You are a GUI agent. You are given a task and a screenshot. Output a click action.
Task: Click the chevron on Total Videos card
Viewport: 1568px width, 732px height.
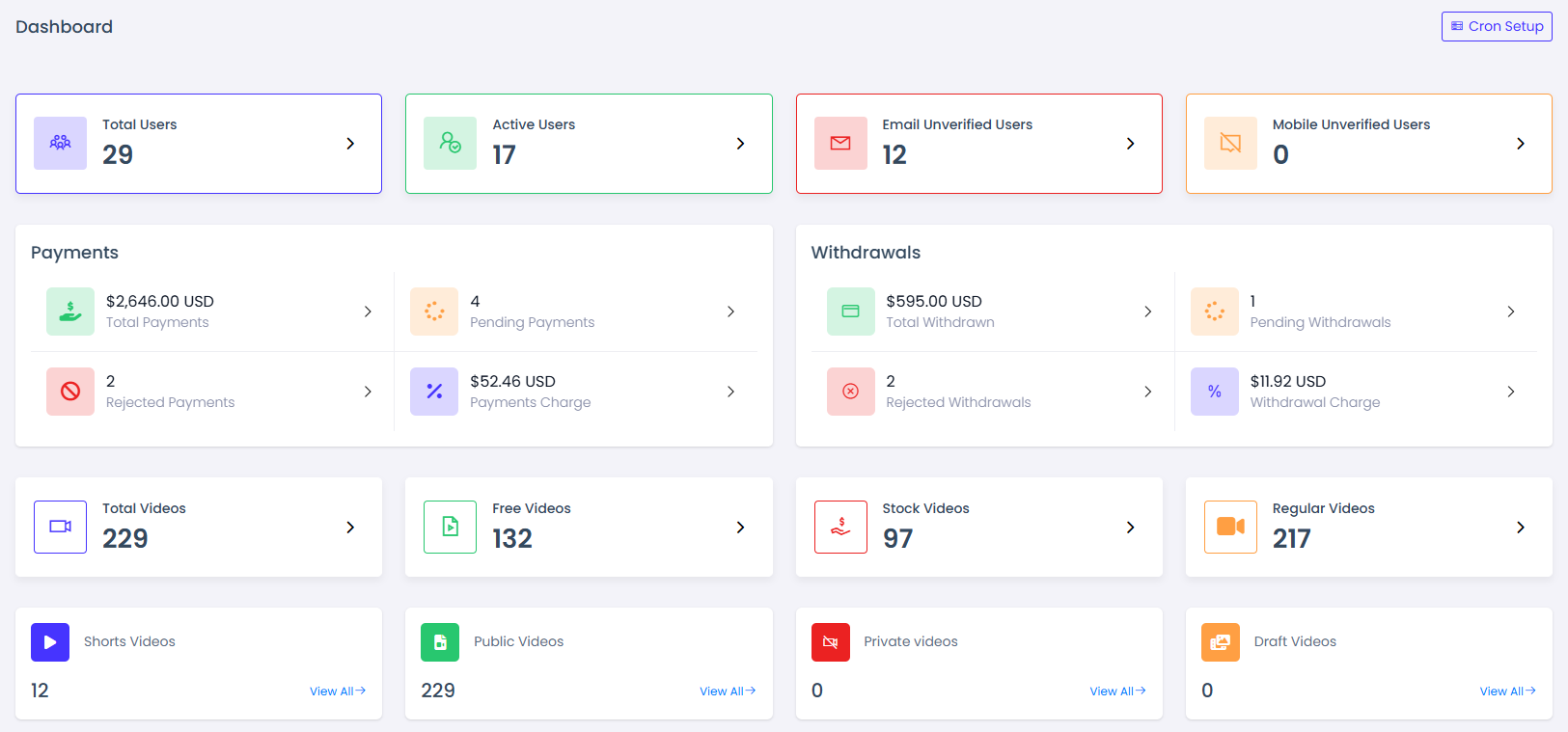(x=350, y=528)
